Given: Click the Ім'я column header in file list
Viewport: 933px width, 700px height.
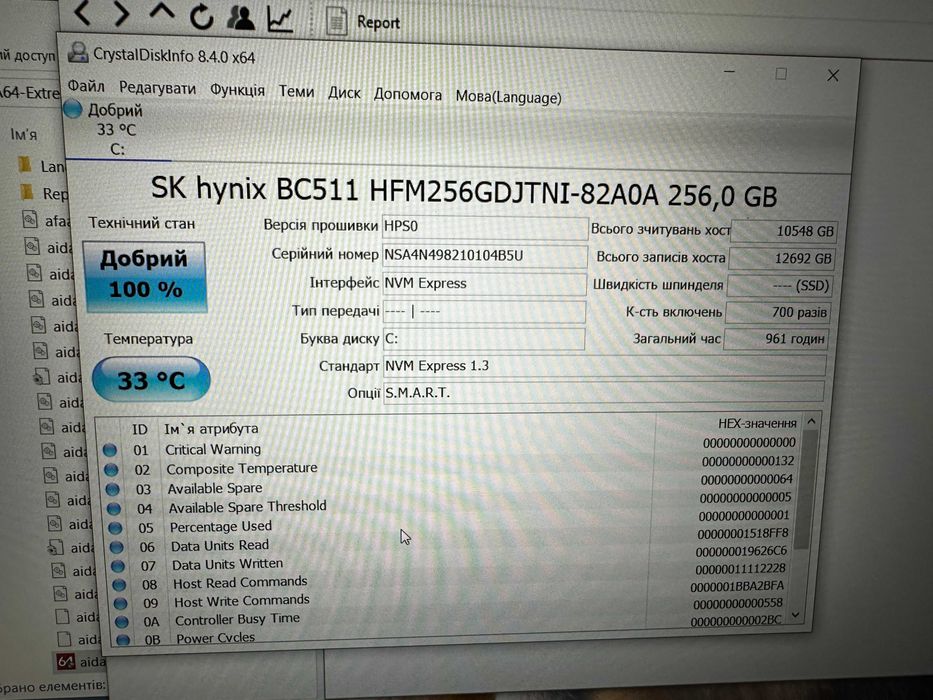Looking at the screenshot, I should 24,135.
